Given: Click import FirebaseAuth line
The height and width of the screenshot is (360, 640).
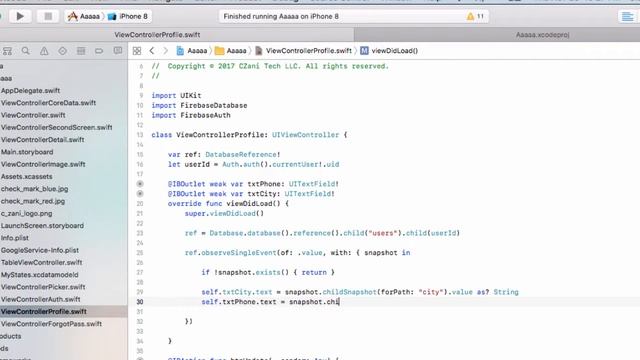Looking at the screenshot, I should click(191, 116).
